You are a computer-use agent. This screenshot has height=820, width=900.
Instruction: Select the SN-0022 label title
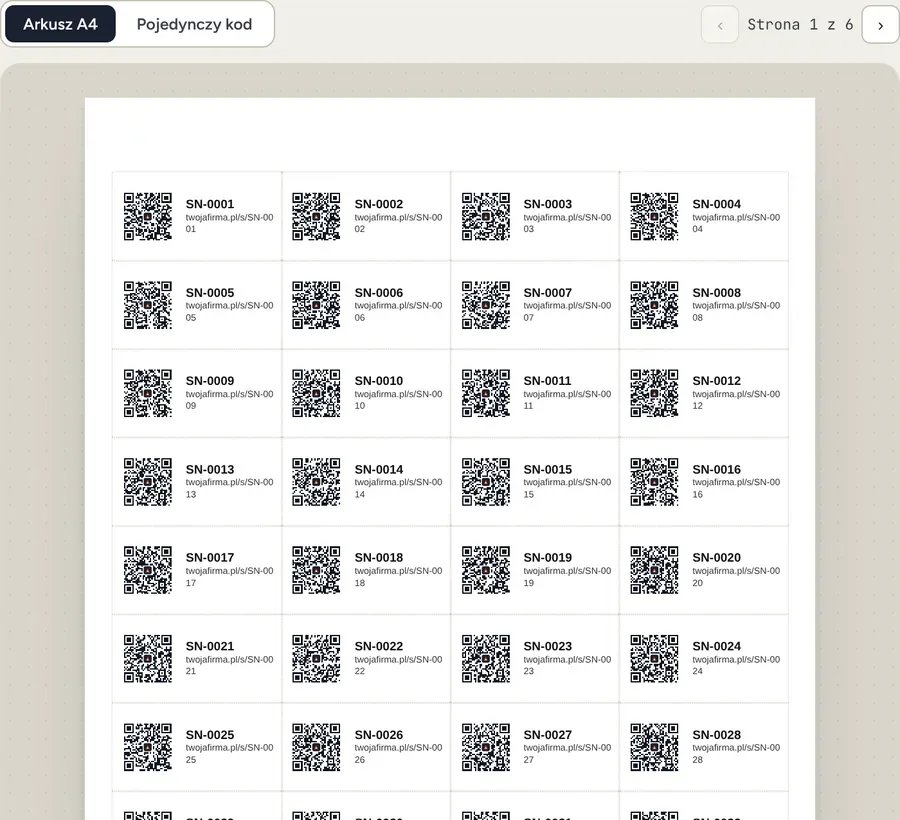(x=379, y=646)
